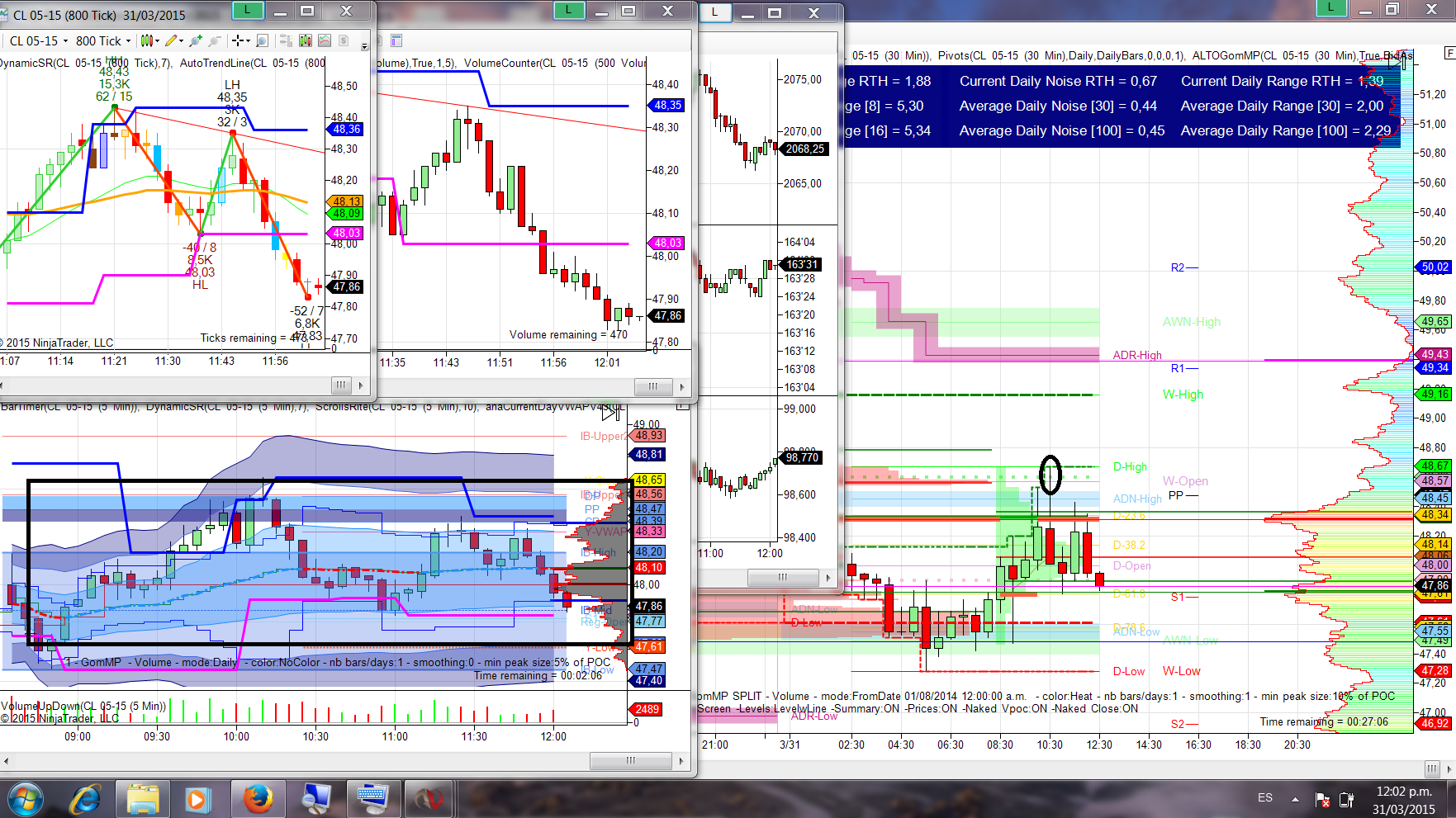Viewport: 1456px width, 818px height.
Task: Click the third chart horizontal scrollbar thumb
Action: (x=783, y=578)
